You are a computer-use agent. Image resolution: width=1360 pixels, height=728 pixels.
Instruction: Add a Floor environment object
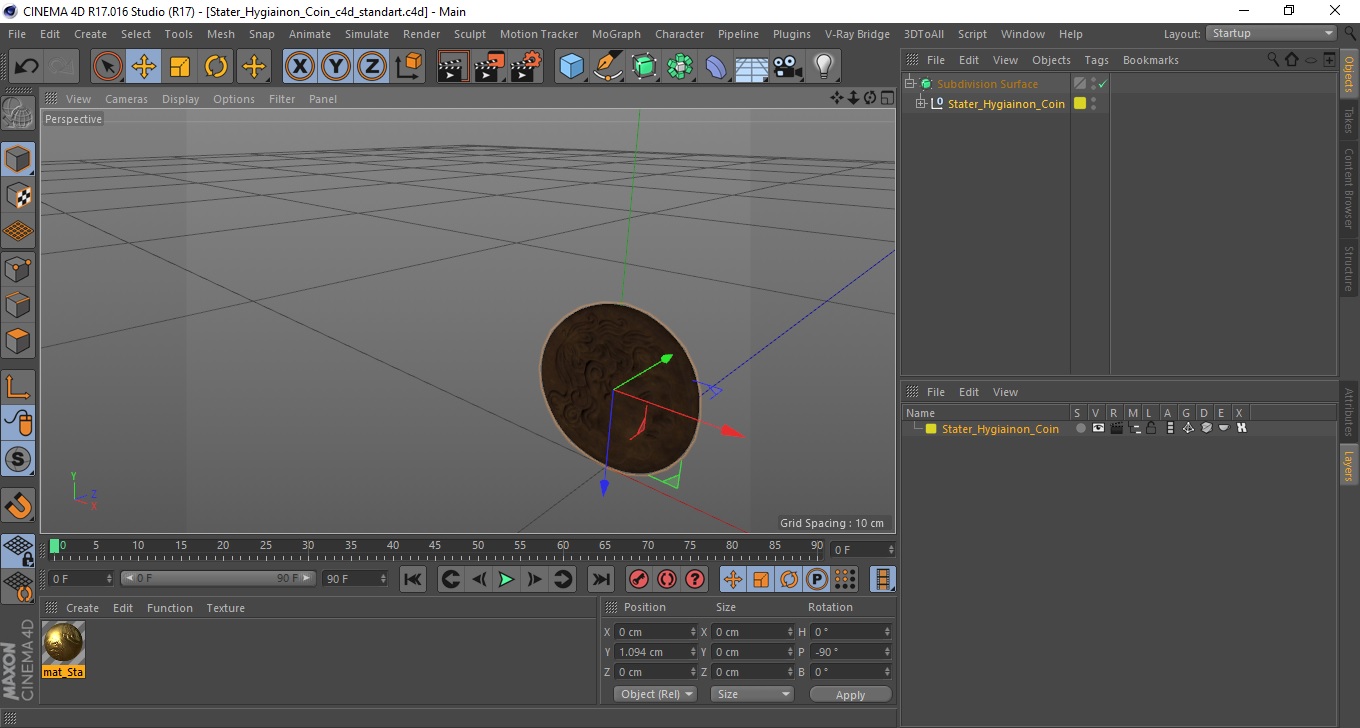point(751,67)
